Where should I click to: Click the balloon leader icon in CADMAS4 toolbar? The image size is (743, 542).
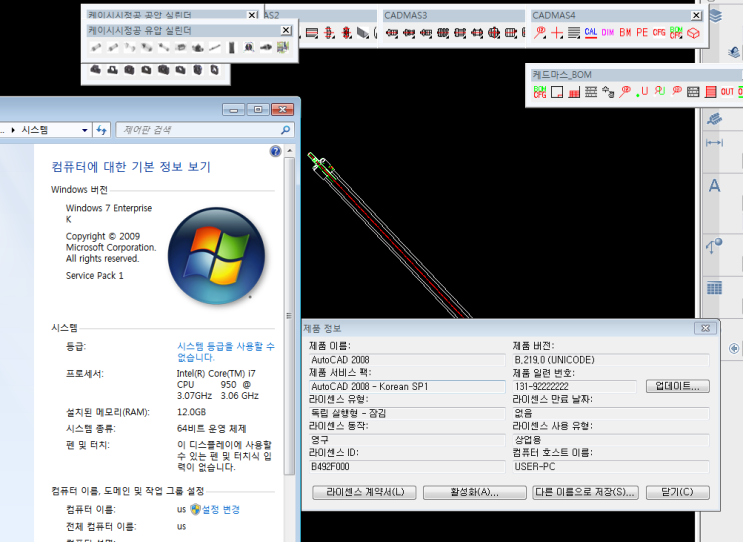pyautogui.click(x=540, y=33)
